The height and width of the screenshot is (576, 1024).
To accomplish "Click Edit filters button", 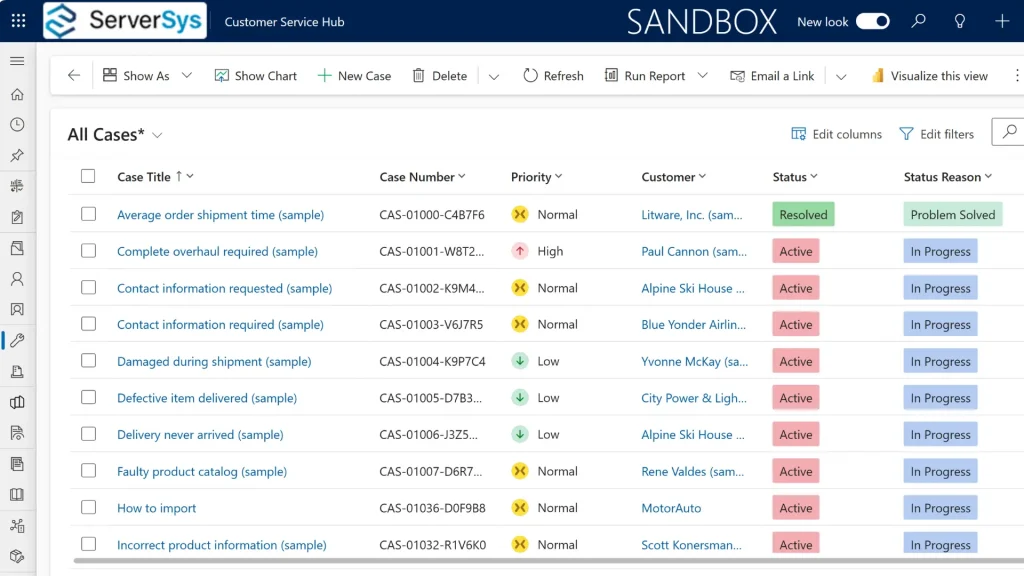I will pos(936,134).
